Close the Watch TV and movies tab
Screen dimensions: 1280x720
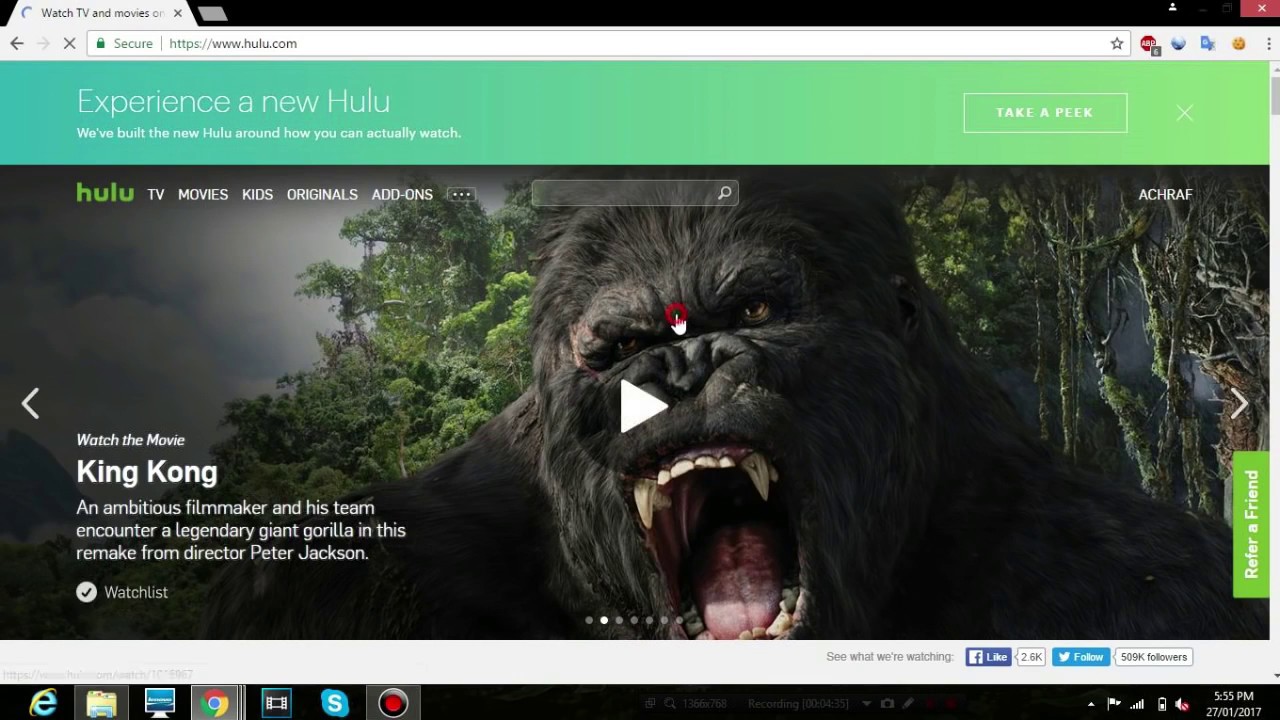tap(178, 13)
